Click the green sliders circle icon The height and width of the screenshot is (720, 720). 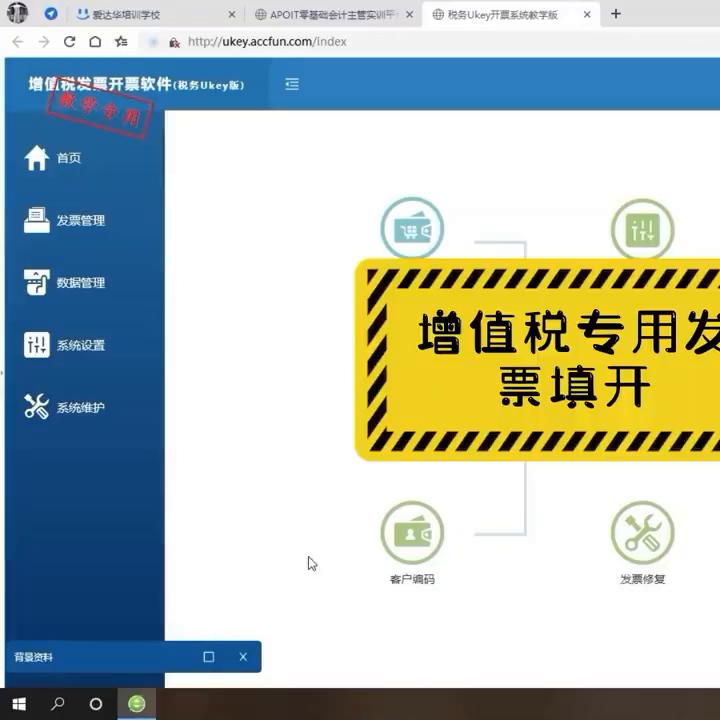[x=642, y=229]
